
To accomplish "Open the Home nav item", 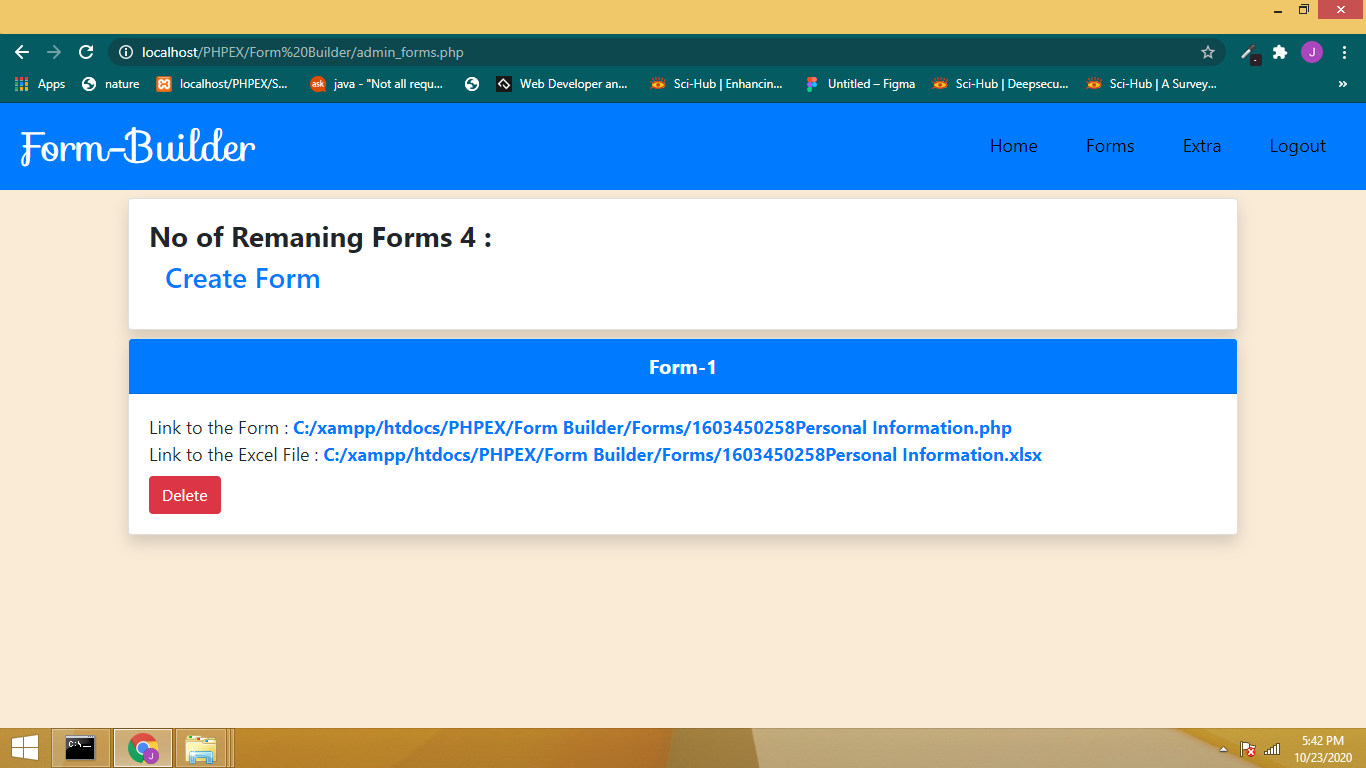I will tap(1014, 146).
